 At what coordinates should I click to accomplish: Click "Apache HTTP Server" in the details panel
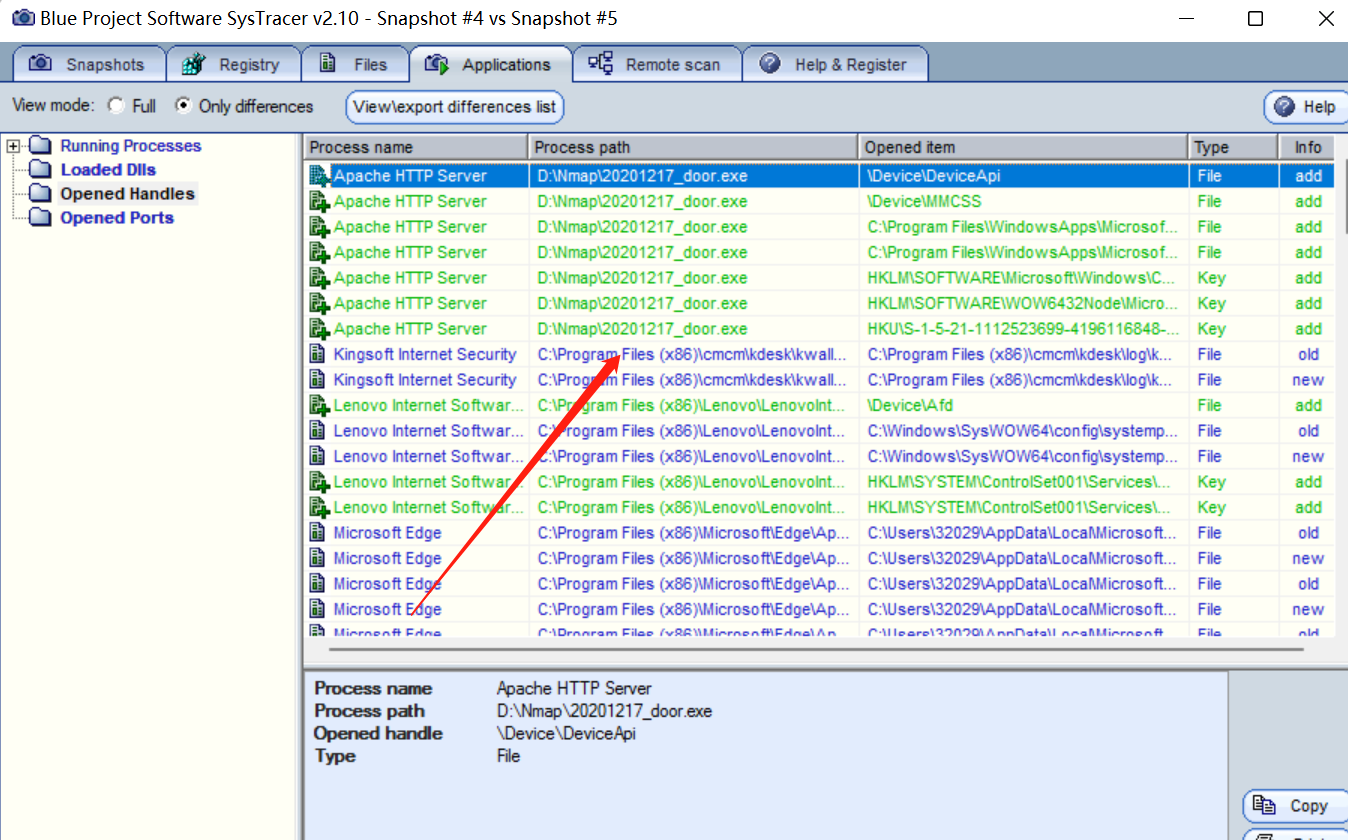(x=574, y=688)
